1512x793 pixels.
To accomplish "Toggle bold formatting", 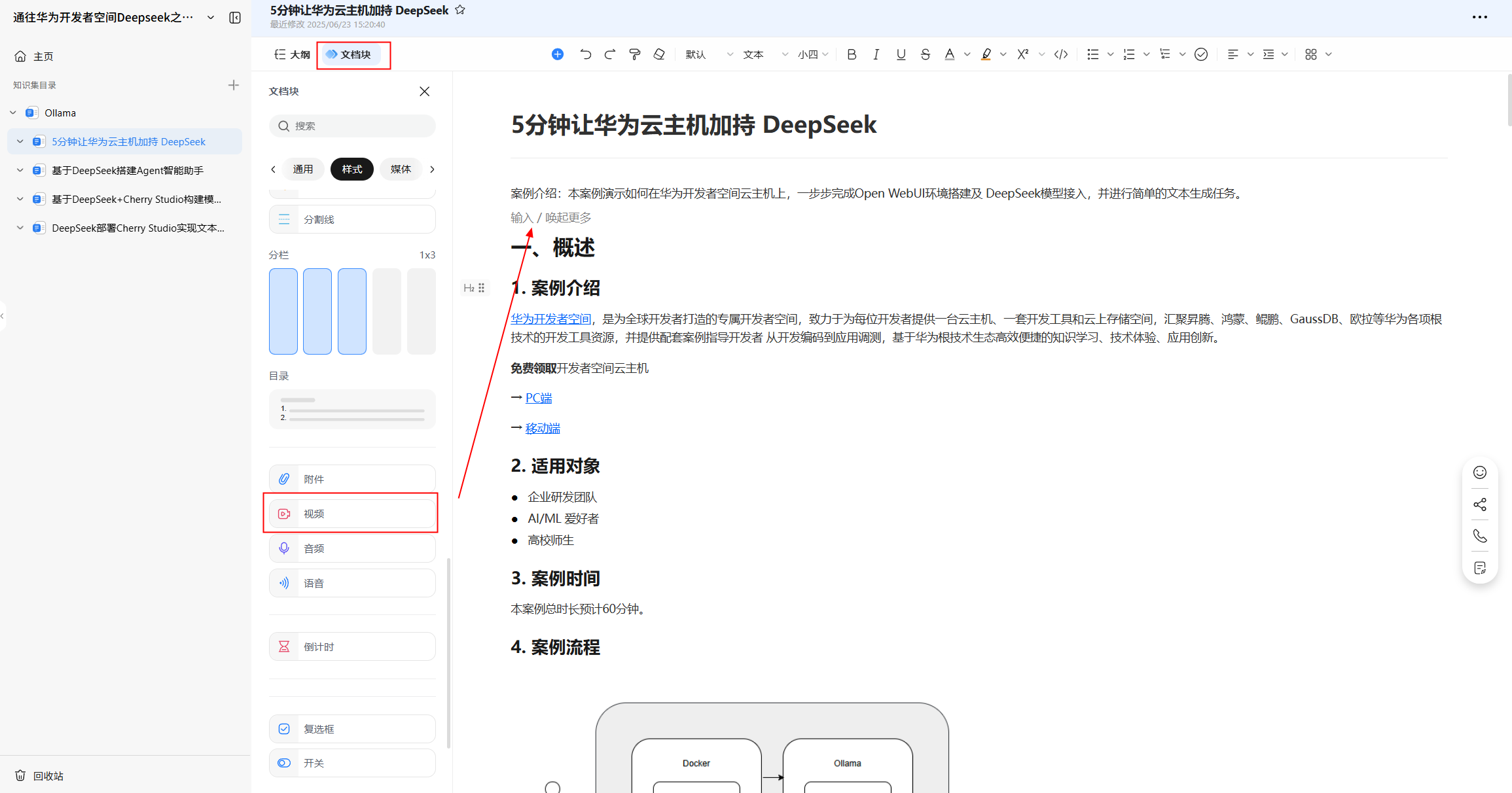I will (x=852, y=54).
